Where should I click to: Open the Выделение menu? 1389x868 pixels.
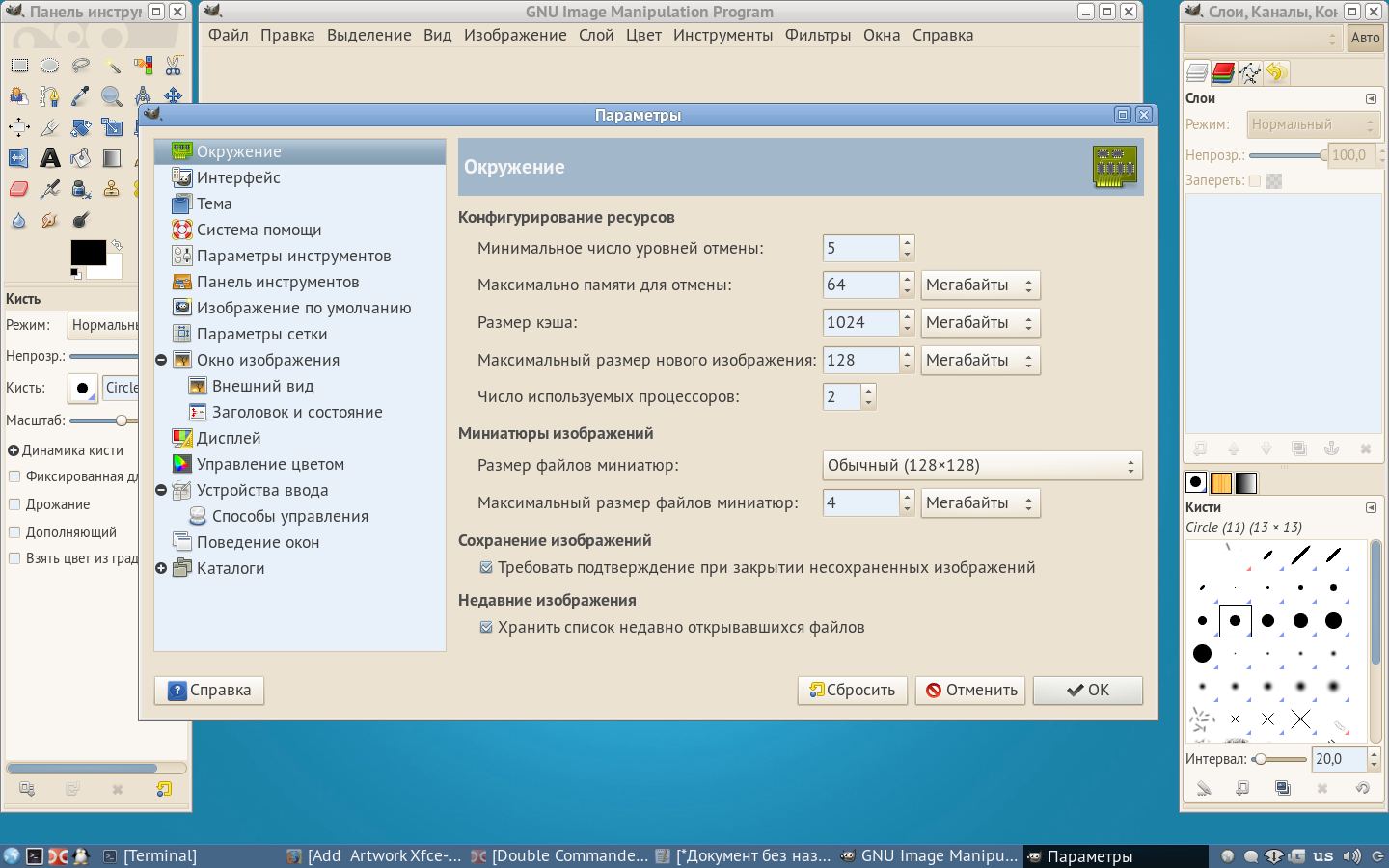point(368,36)
